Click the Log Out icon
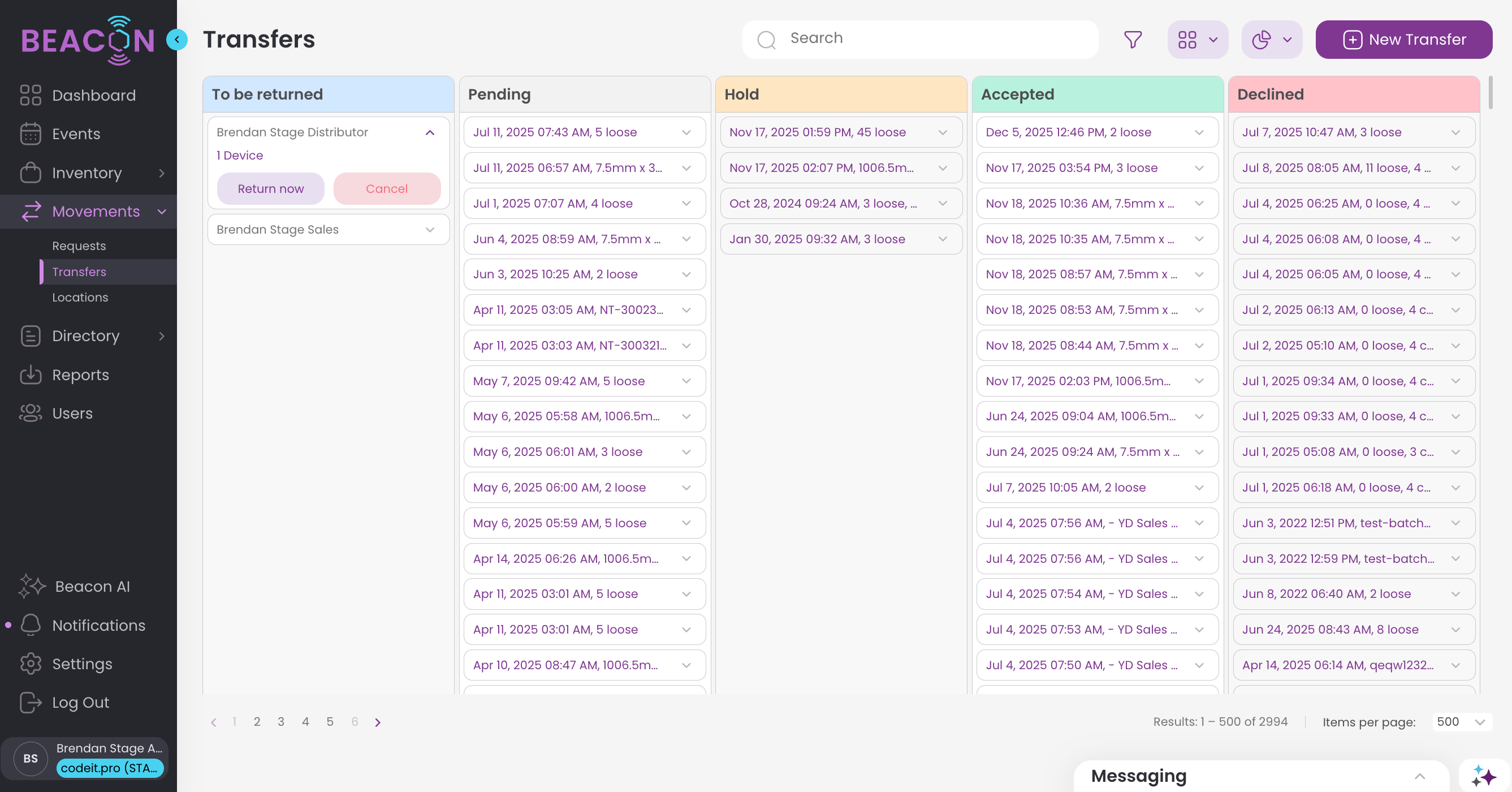The width and height of the screenshot is (1512, 792). point(31,702)
